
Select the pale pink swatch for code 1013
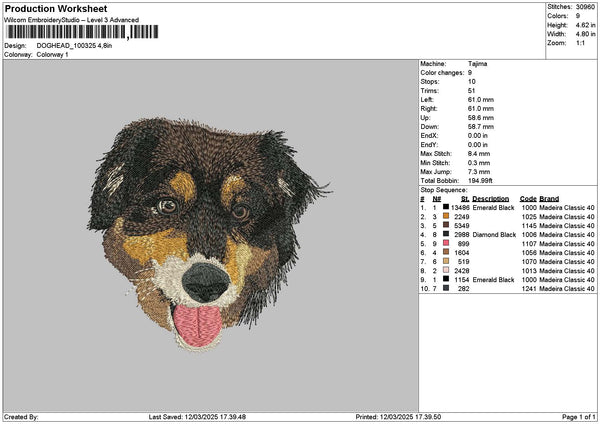445,270
